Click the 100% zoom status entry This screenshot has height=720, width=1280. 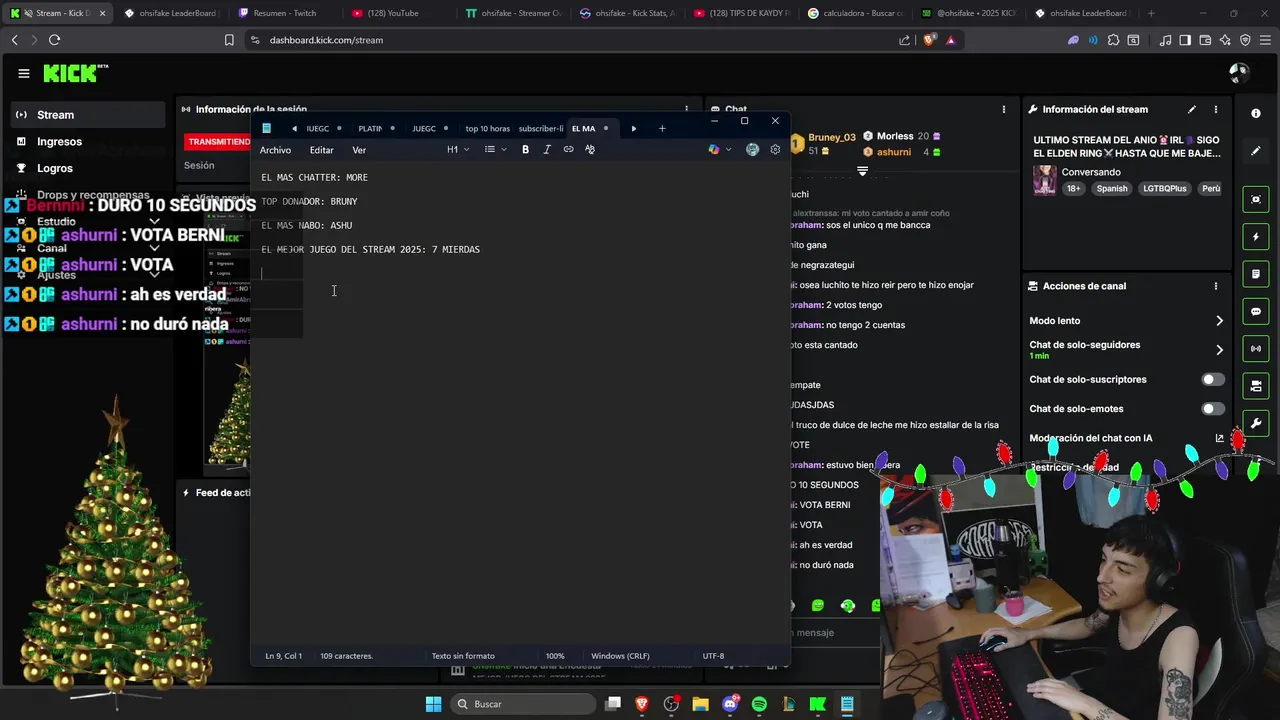[x=555, y=656]
